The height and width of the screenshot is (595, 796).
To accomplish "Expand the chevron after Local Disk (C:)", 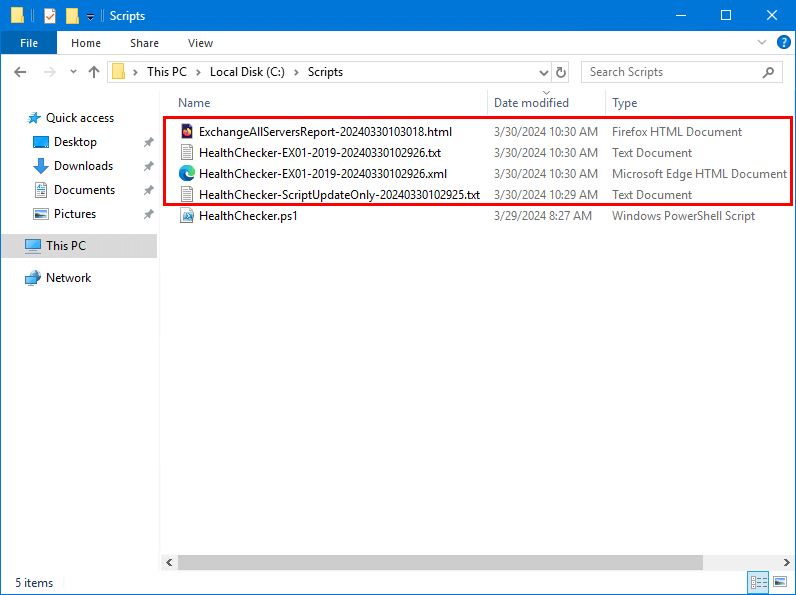I will pyautogui.click(x=296, y=72).
